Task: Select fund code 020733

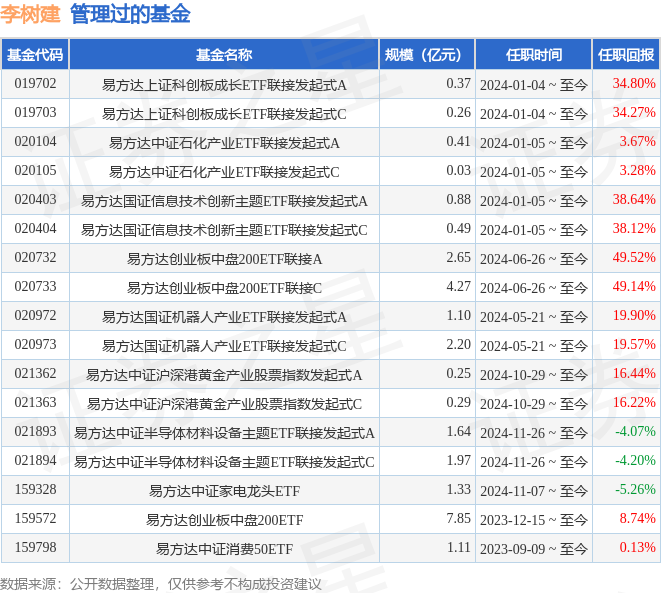Action: pyautogui.click(x=35, y=287)
